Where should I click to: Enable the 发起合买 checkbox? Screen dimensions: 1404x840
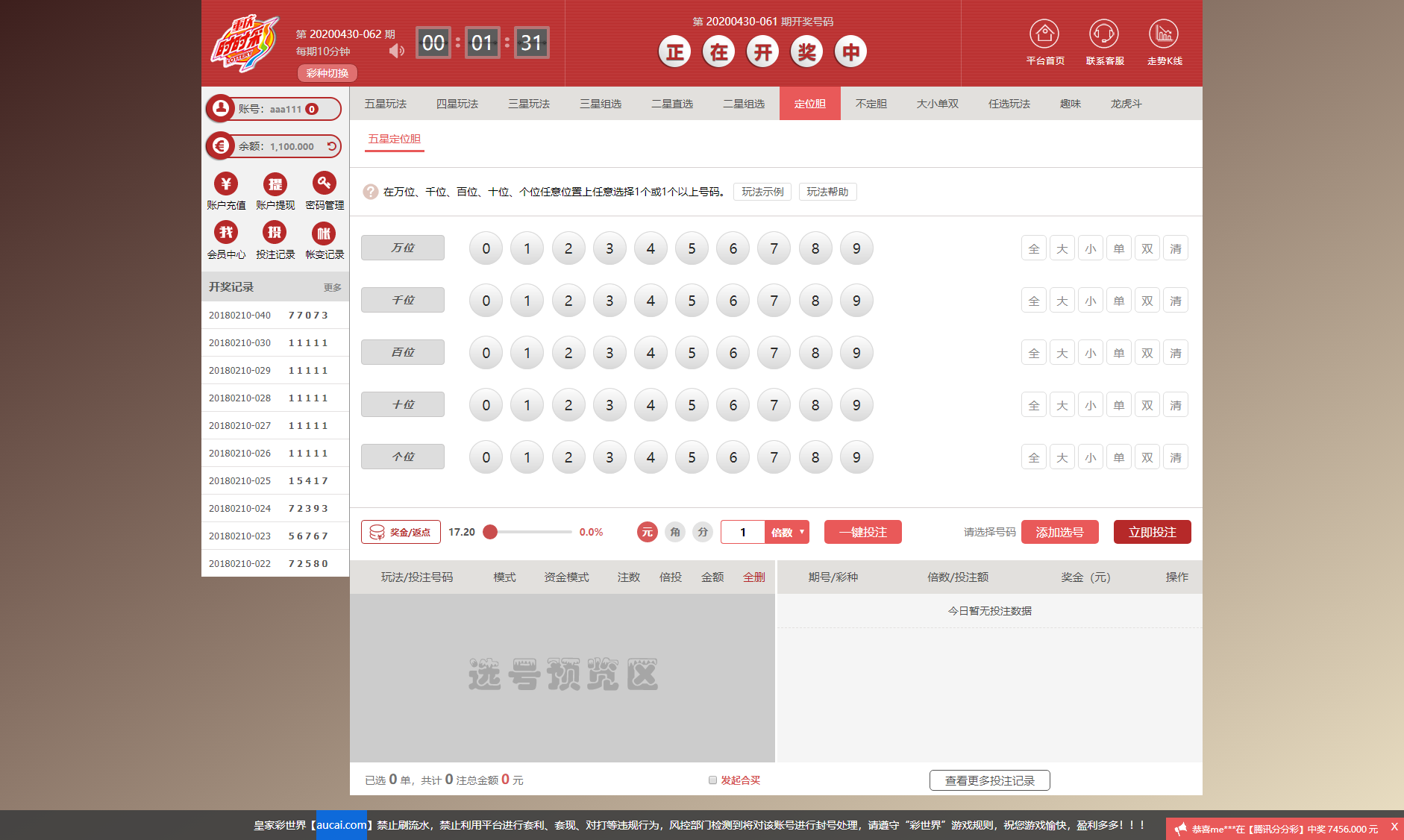(712, 780)
